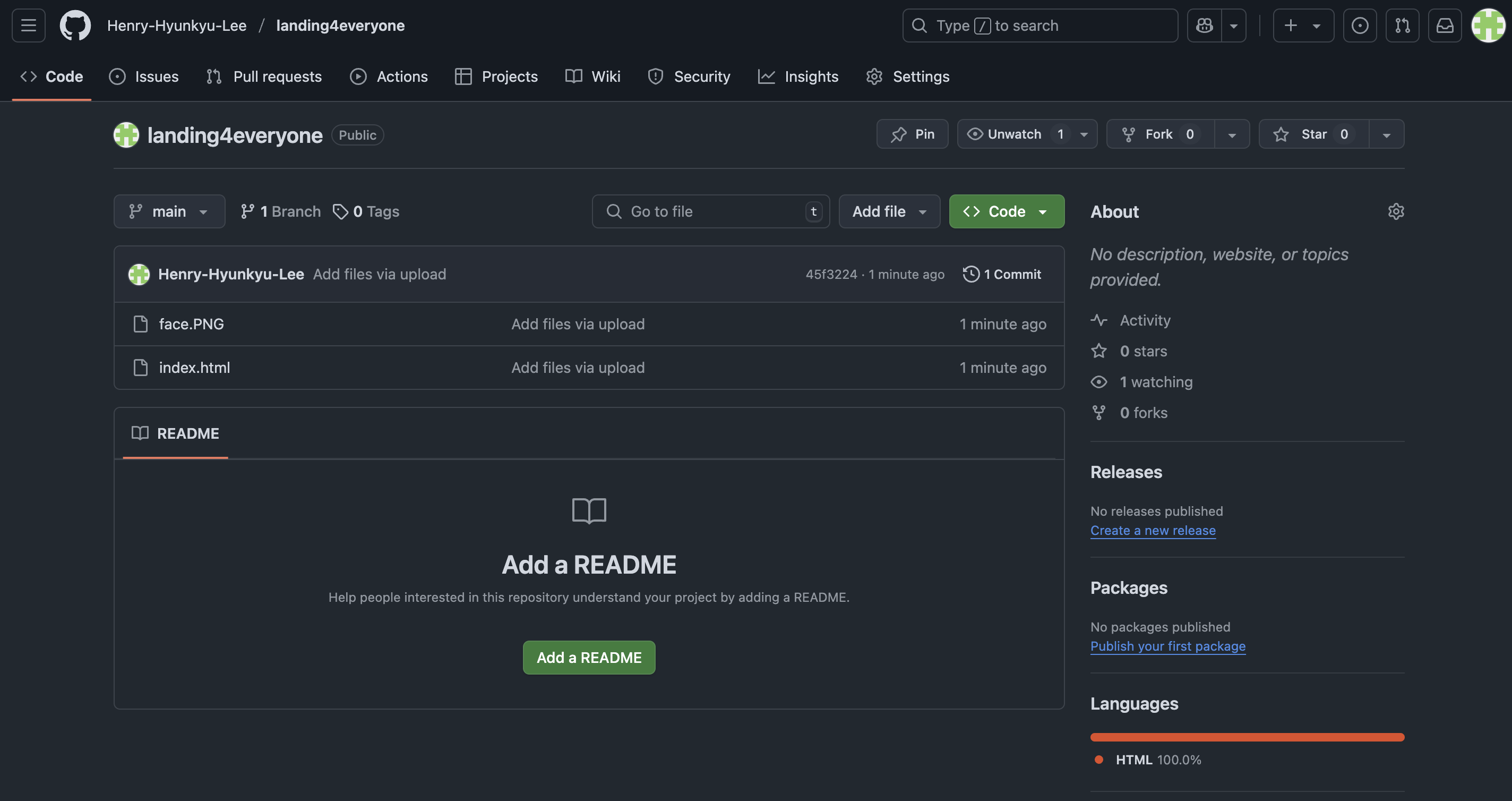Screen dimensions: 1512x801
Task: Star this repository
Action: (1313, 134)
